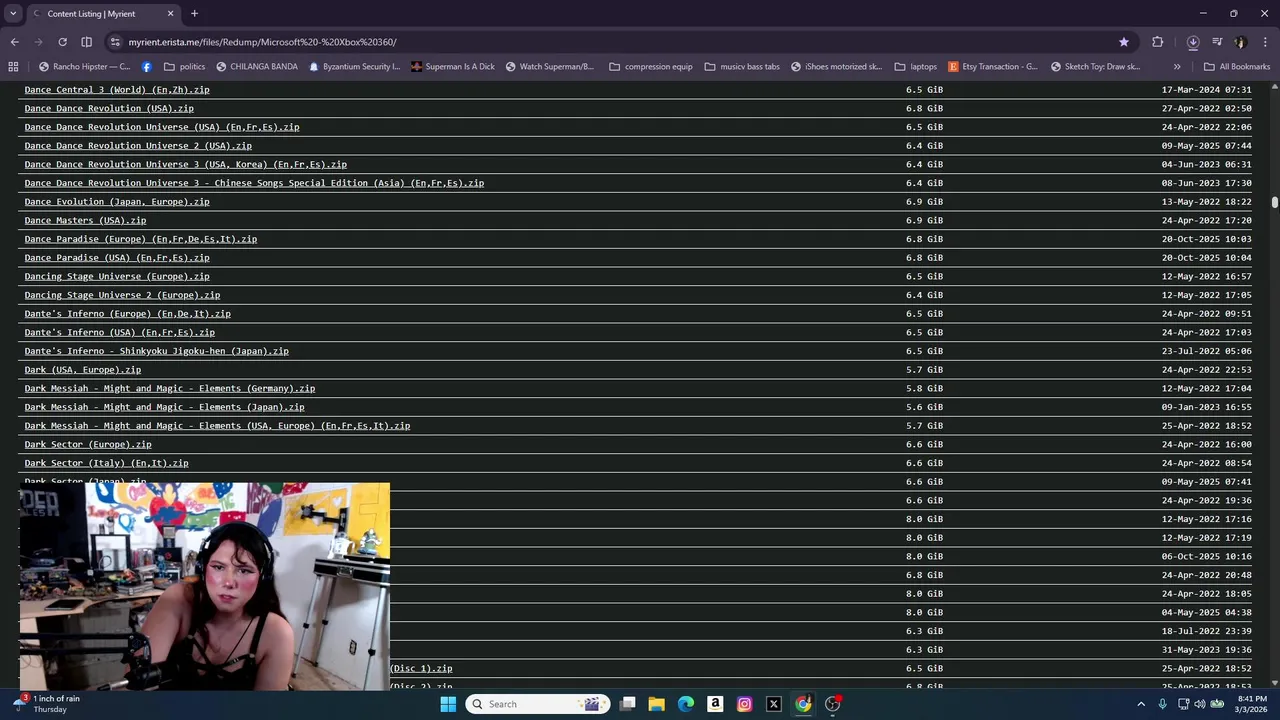Open the laptops bookmarks folder
Viewport: 1280px width, 720px height.
(x=916, y=67)
